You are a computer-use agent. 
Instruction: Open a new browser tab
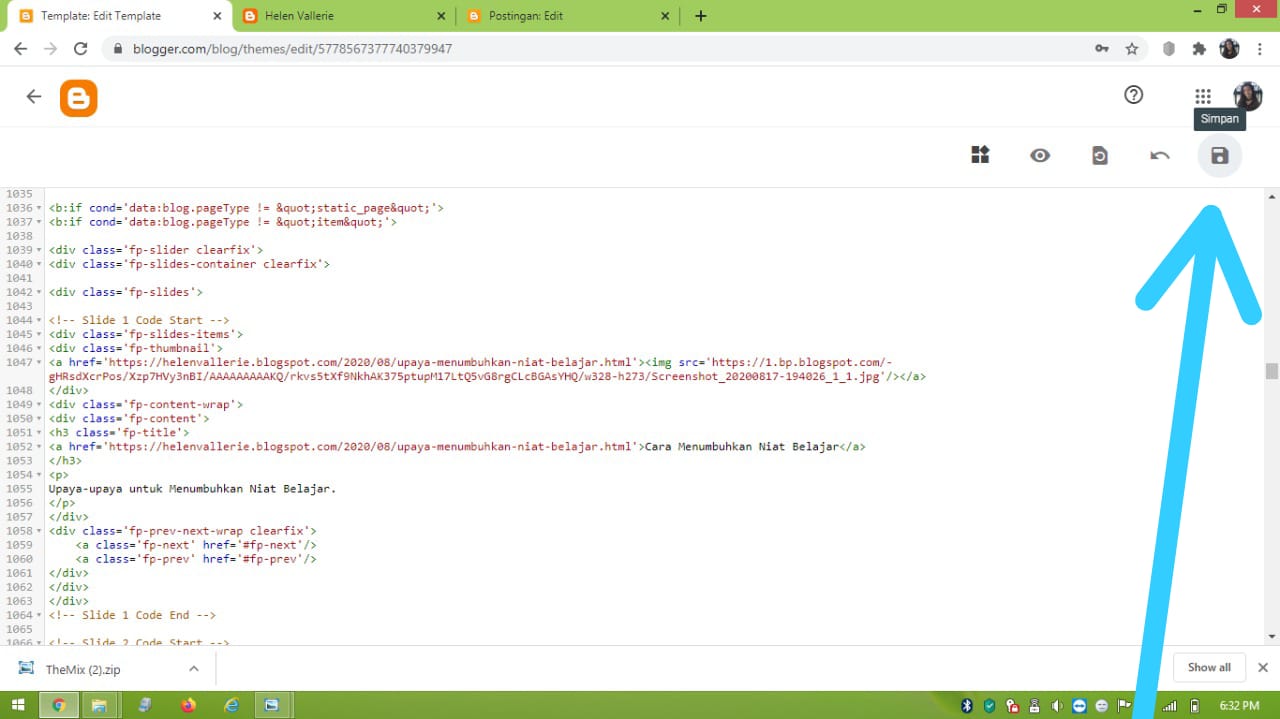tap(701, 16)
